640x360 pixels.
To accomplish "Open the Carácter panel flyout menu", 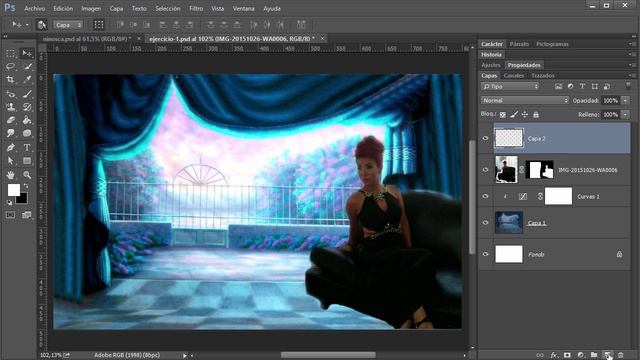I will click(633, 44).
